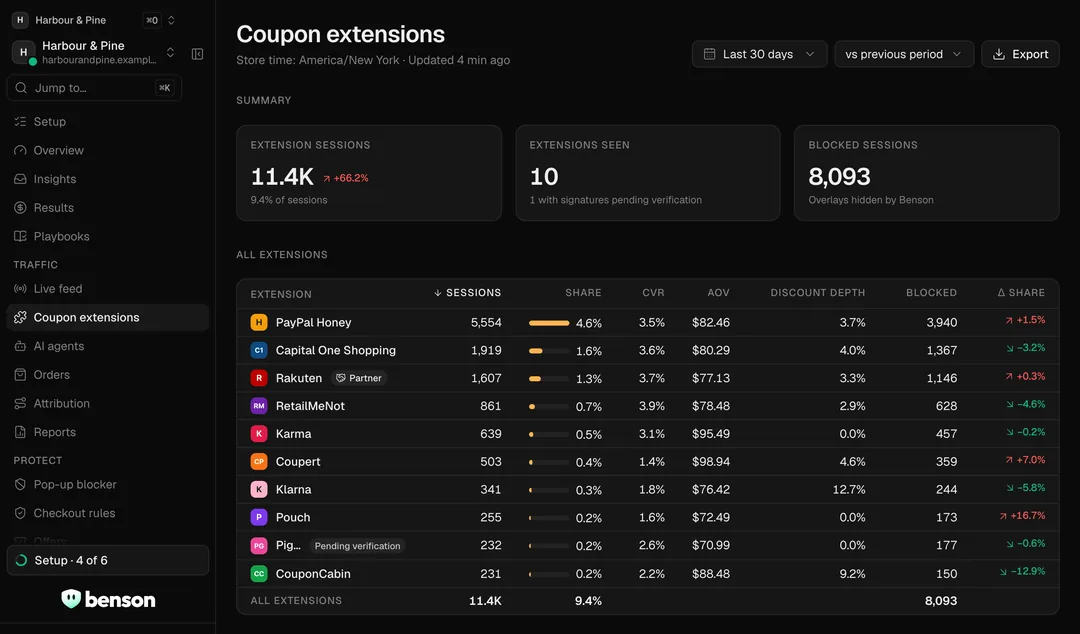Click Pouch's +16.7% share change

(1022, 515)
